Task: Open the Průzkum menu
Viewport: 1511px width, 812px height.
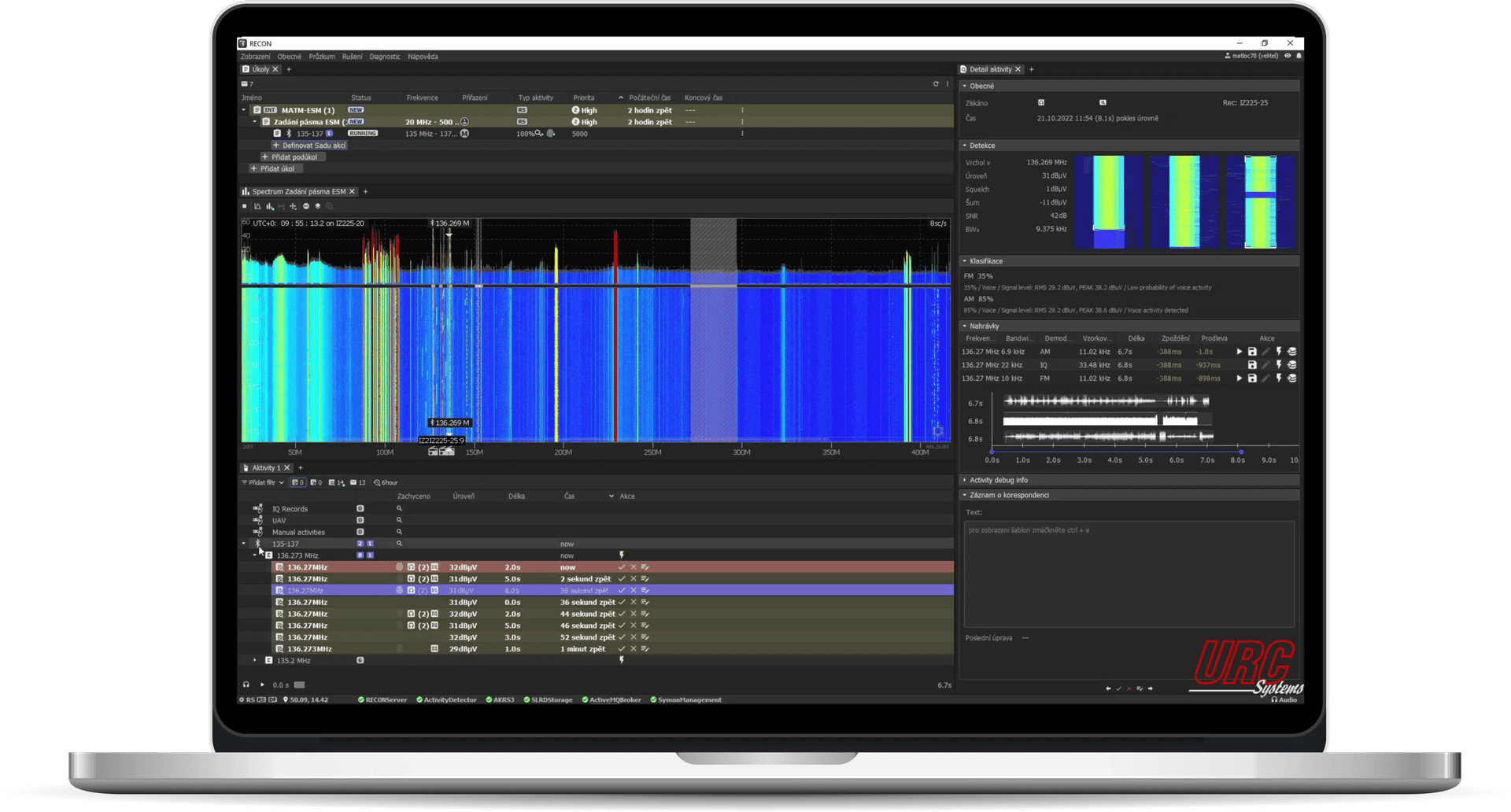Action: click(x=321, y=57)
